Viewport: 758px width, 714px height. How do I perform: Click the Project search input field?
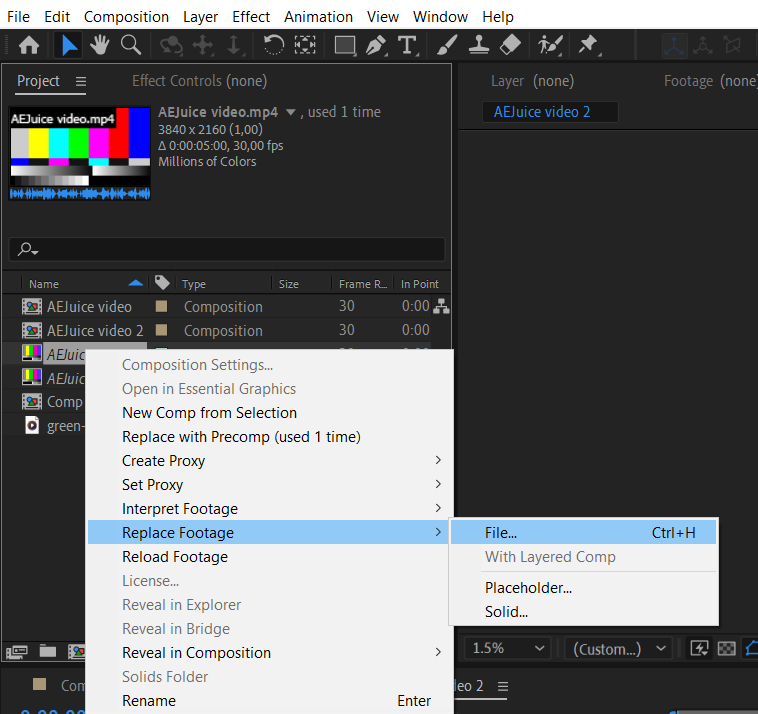(x=227, y=249)
